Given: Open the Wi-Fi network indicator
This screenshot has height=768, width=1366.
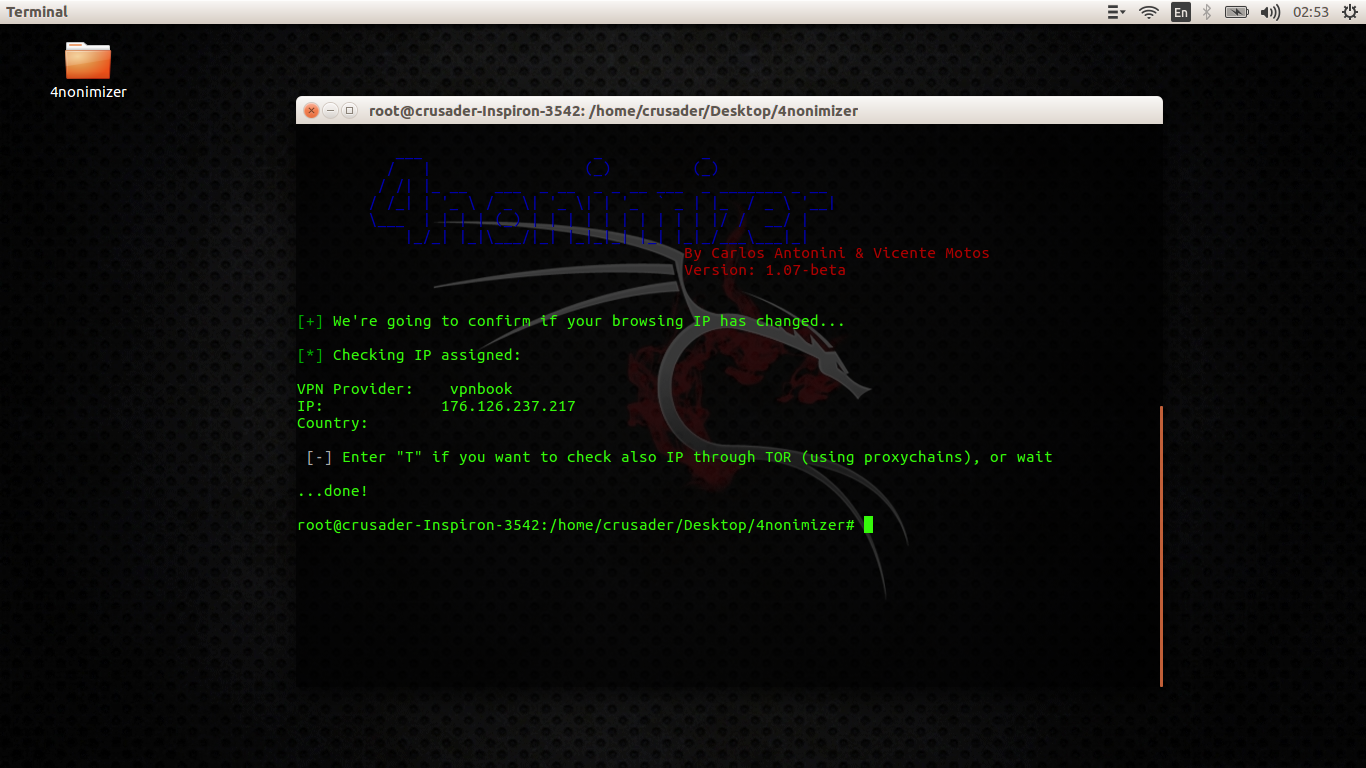Looking at the screenshot, I should tap(1149, 12).
